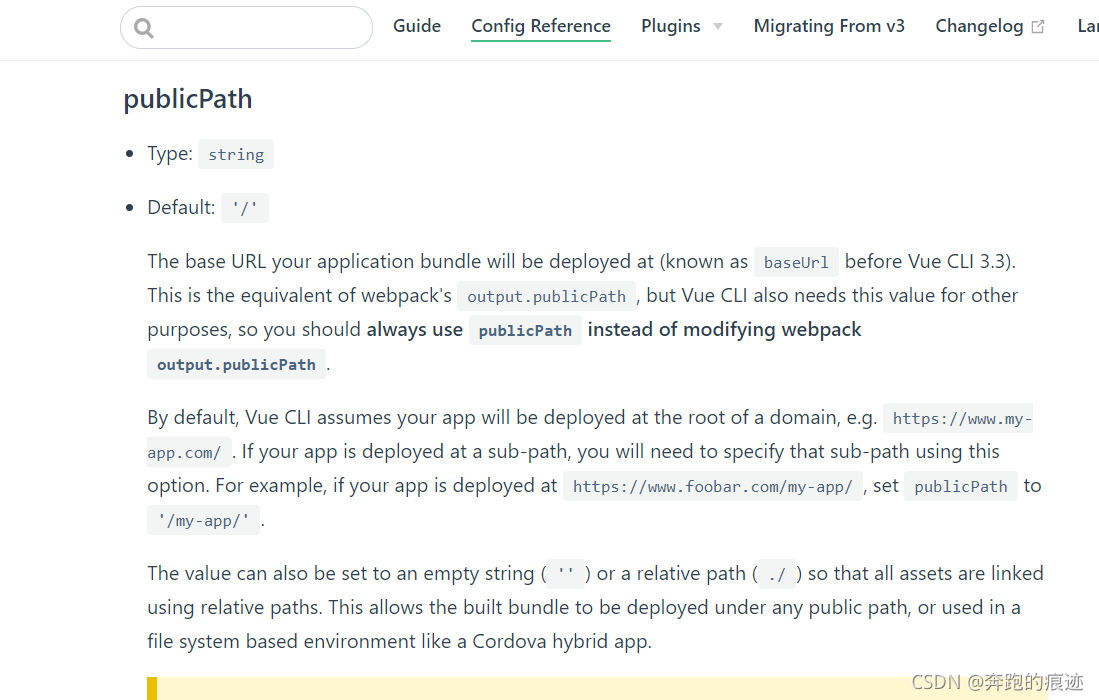Focus the search input box
This screenshot has width=1099, height=700.
click(x=260, y=28)
